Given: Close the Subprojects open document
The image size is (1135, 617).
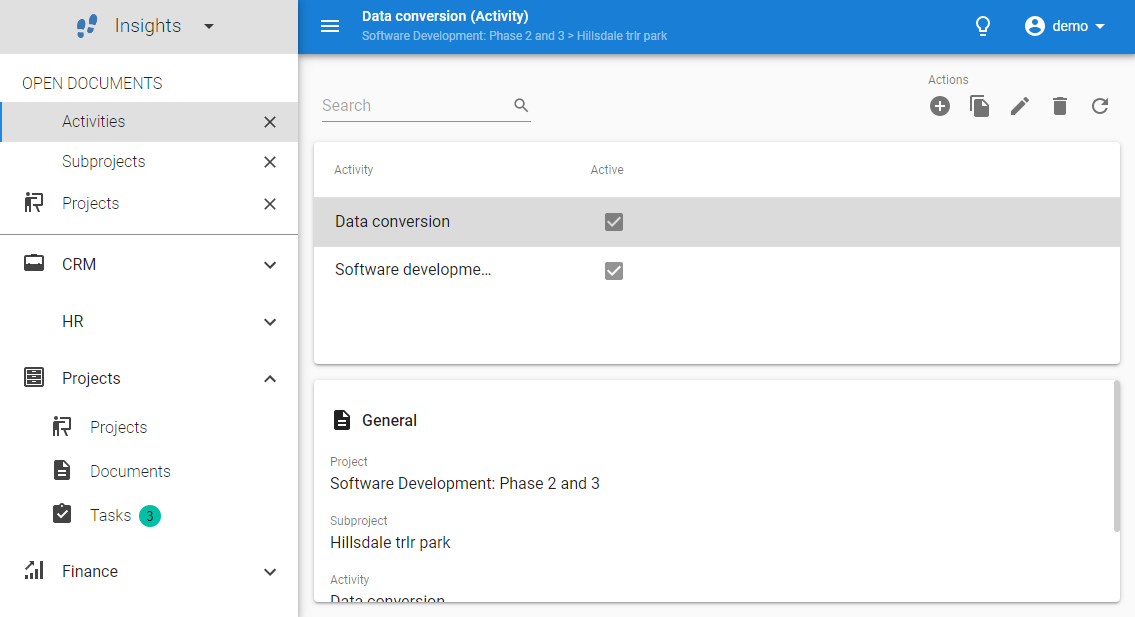Looking at the screenshot, I should (270, 162).
